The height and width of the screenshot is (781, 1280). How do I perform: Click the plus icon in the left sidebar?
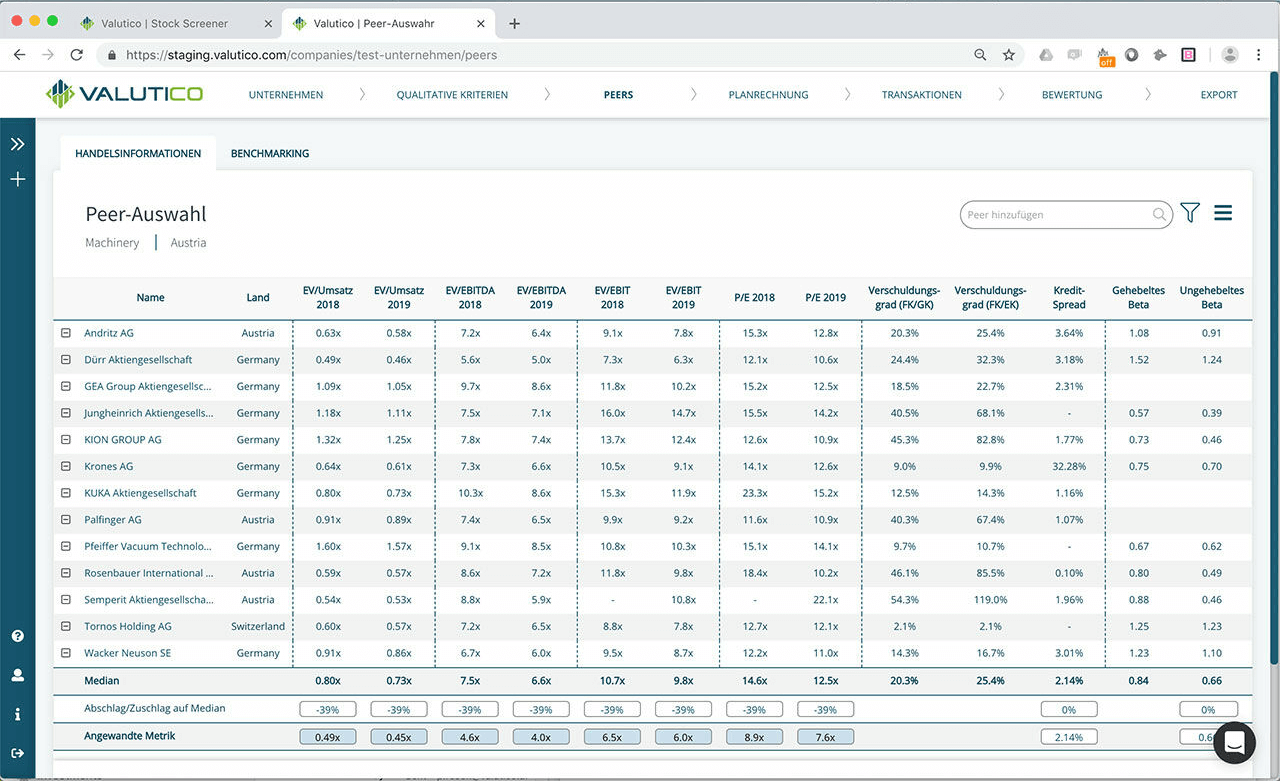click(17, 179)
